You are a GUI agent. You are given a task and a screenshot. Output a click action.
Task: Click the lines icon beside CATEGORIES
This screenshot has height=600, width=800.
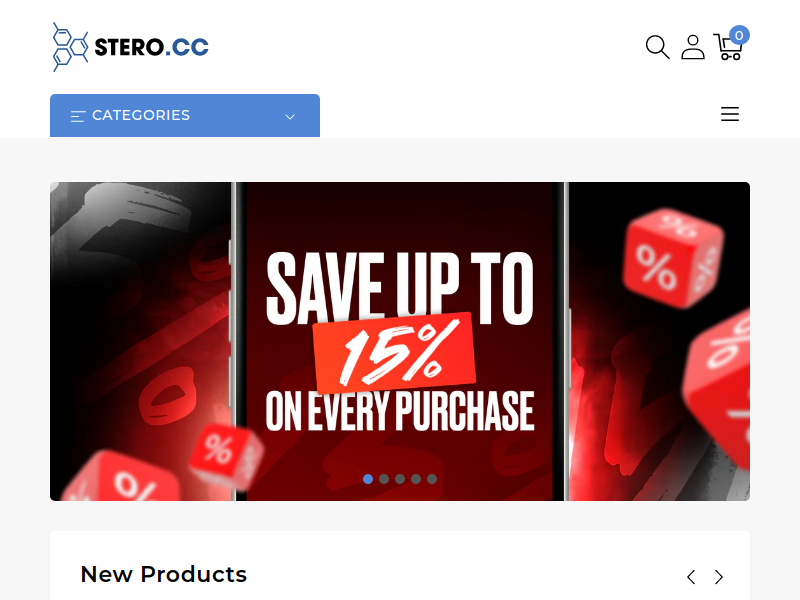pyautogui.click(x=78, y=116)
